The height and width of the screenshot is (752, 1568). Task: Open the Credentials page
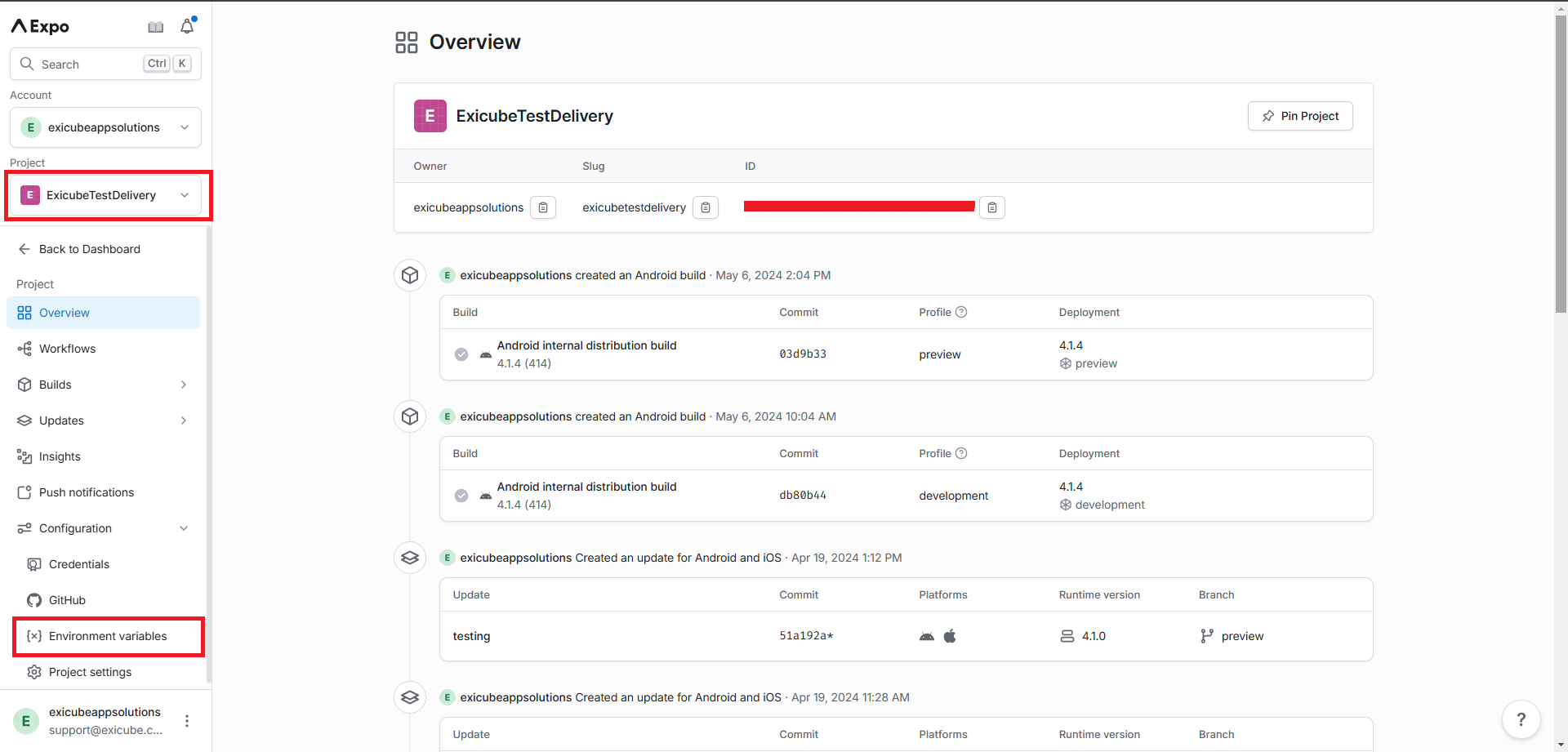tap(78, 564)
